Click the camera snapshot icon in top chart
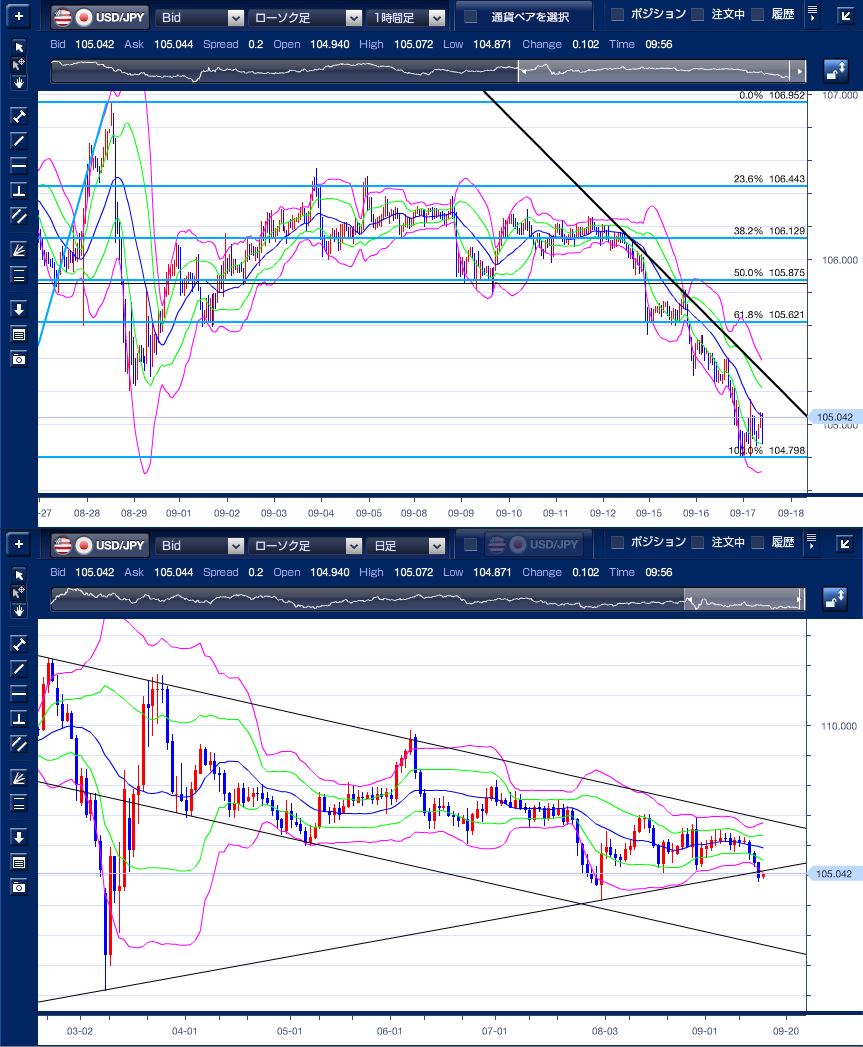Screen dimensions: 863x1047 [18, 359]
